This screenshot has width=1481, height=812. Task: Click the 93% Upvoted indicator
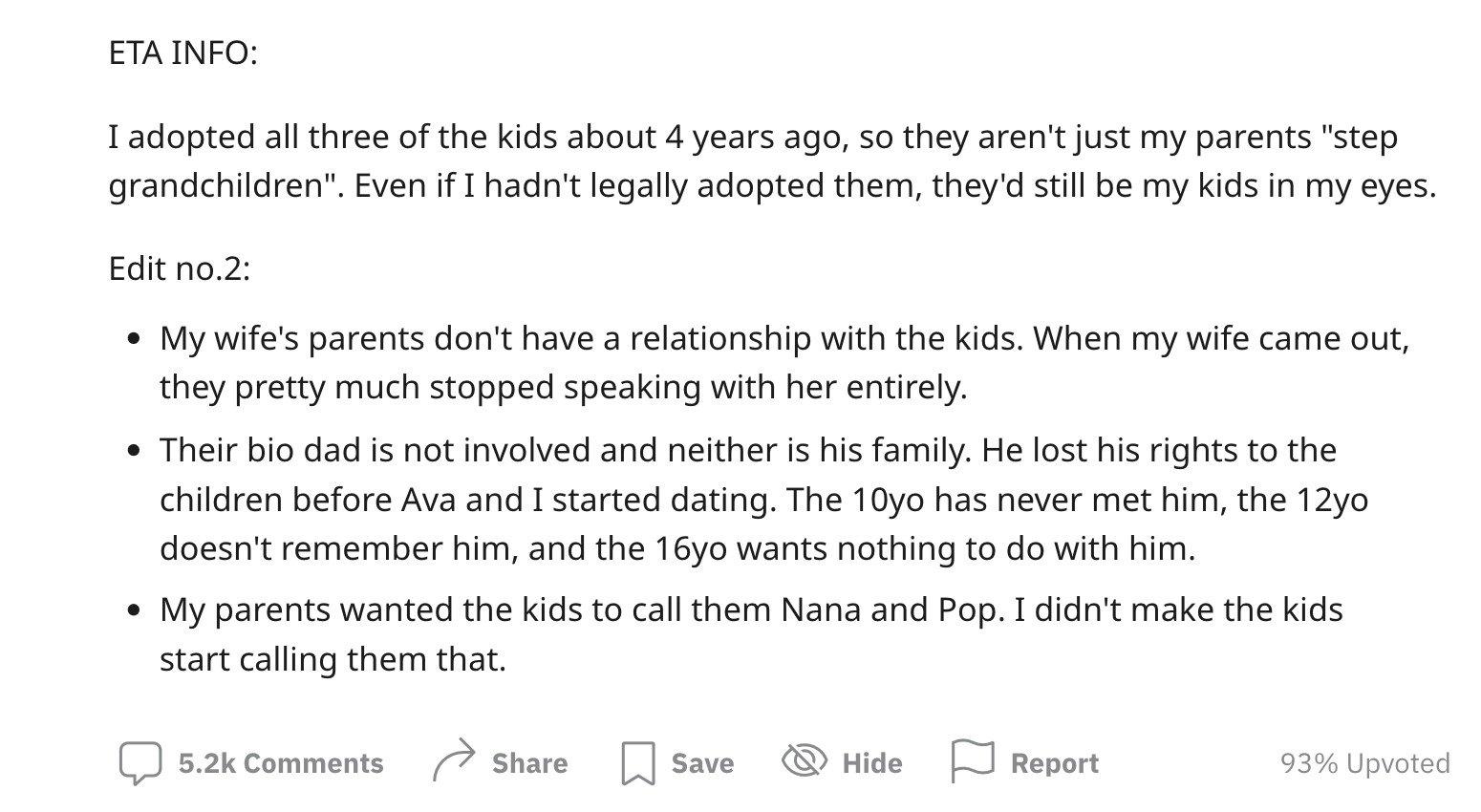1364,763
